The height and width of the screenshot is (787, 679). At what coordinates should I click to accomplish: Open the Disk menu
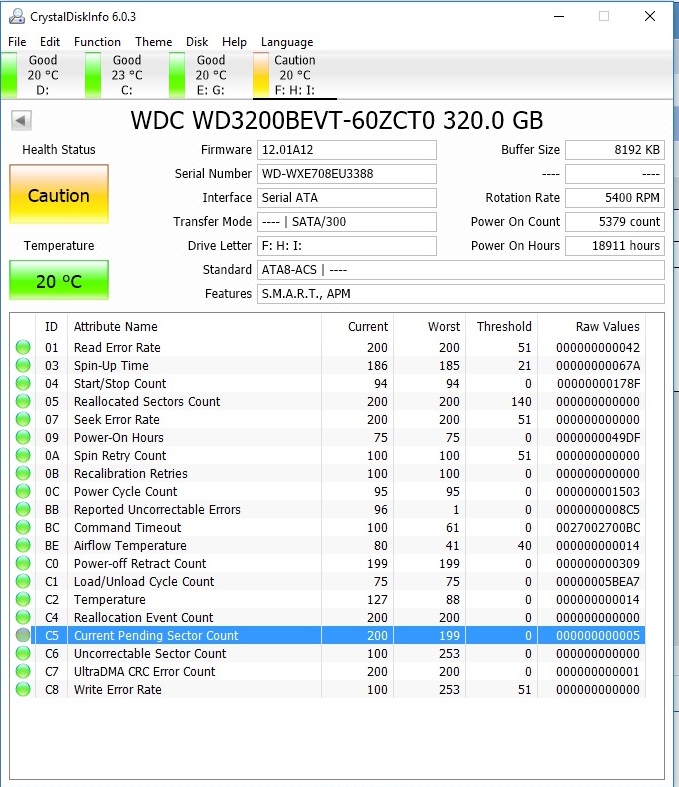click(197, 42)
